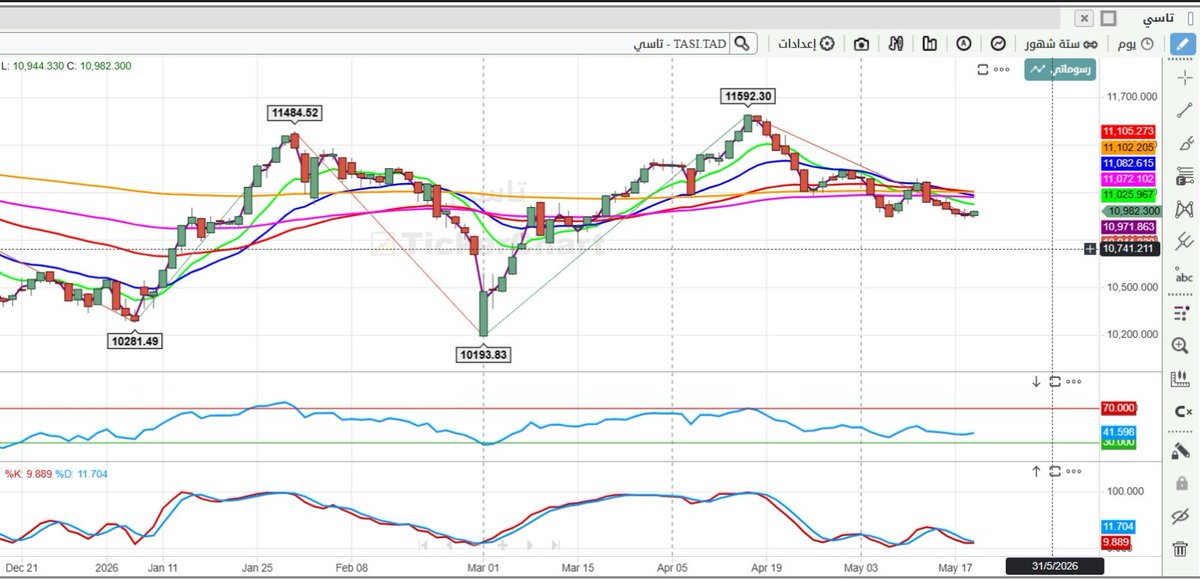
Task: Click the stochastic %D 11.704 legend
Action: [79, 474]
